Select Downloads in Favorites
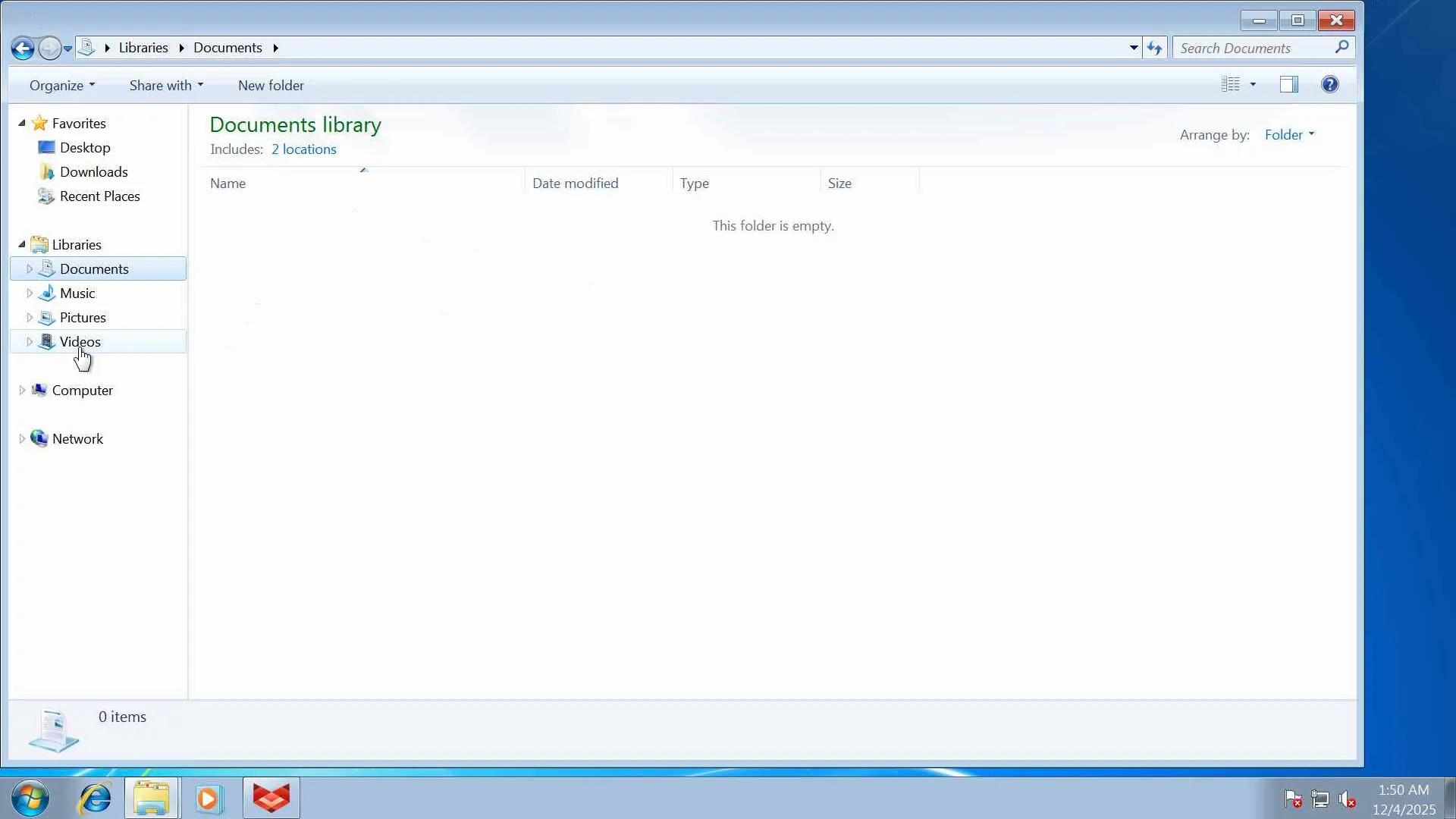The width and height of the screenshot is (1456, 819). click(93, 172)
